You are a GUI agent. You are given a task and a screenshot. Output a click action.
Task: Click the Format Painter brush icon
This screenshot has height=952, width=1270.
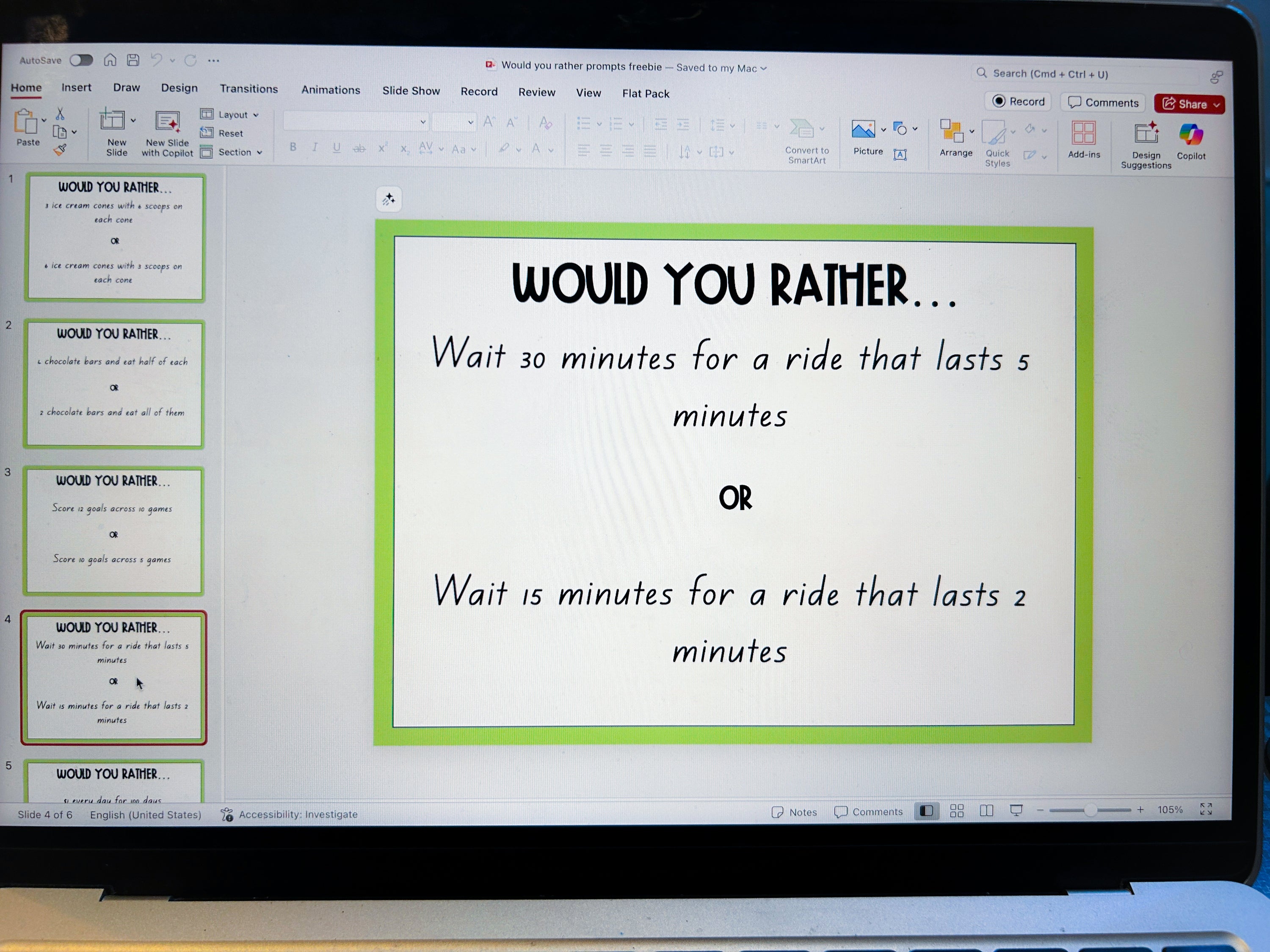60,150
